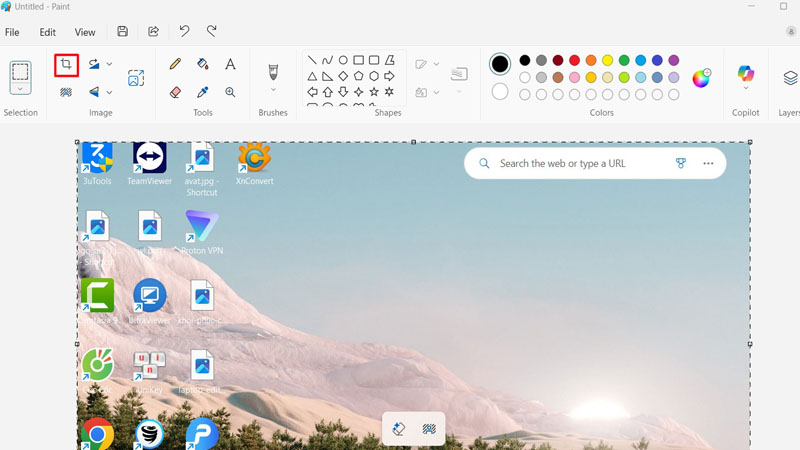The height and width of the screenshot is (450, 800).
Task: Expand the Selection tool dropdown
Action: (x=20, y=89)
